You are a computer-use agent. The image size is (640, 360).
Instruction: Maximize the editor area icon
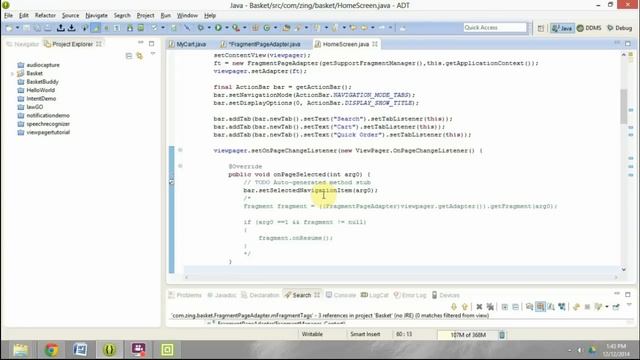click(628, 43)
